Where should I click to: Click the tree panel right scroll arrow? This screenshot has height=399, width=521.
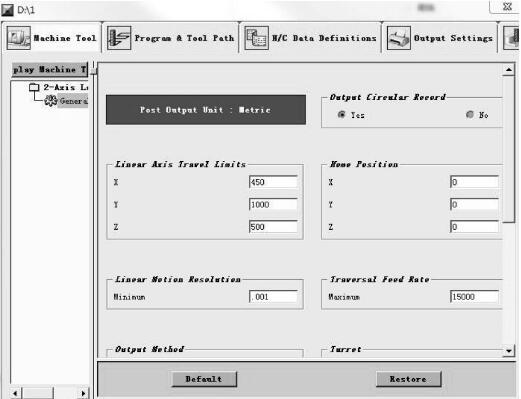(x=83, y=393)
